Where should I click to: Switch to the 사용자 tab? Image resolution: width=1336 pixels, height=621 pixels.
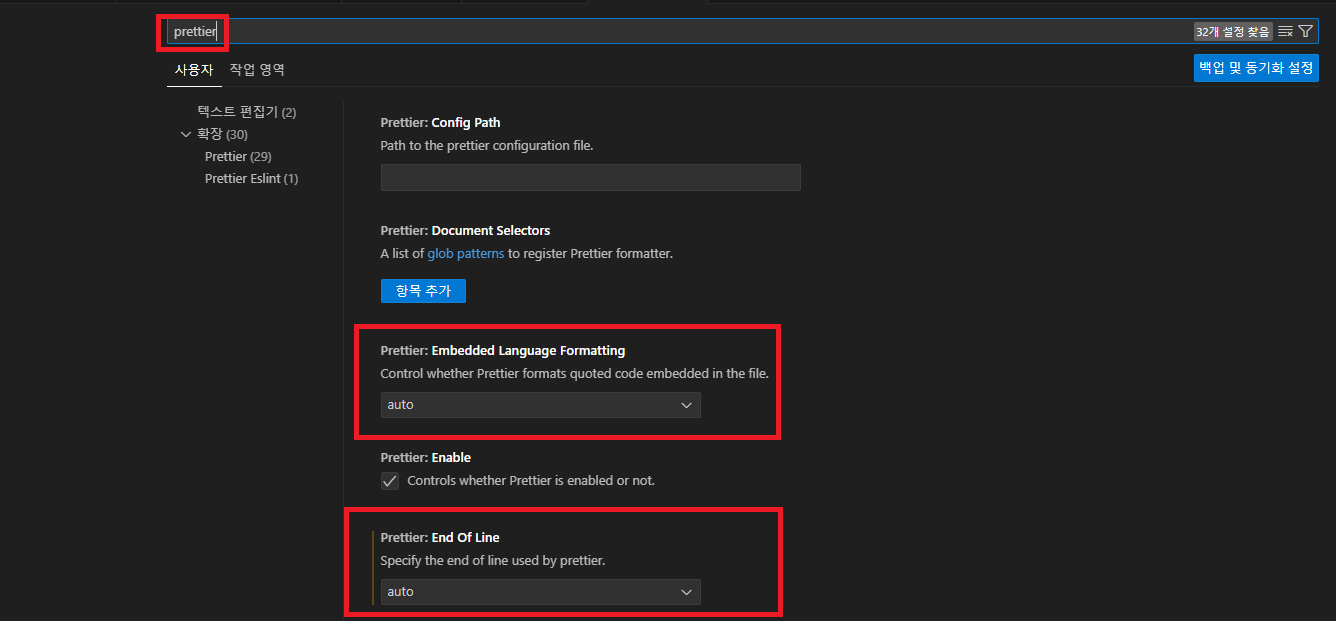point(194,70)
